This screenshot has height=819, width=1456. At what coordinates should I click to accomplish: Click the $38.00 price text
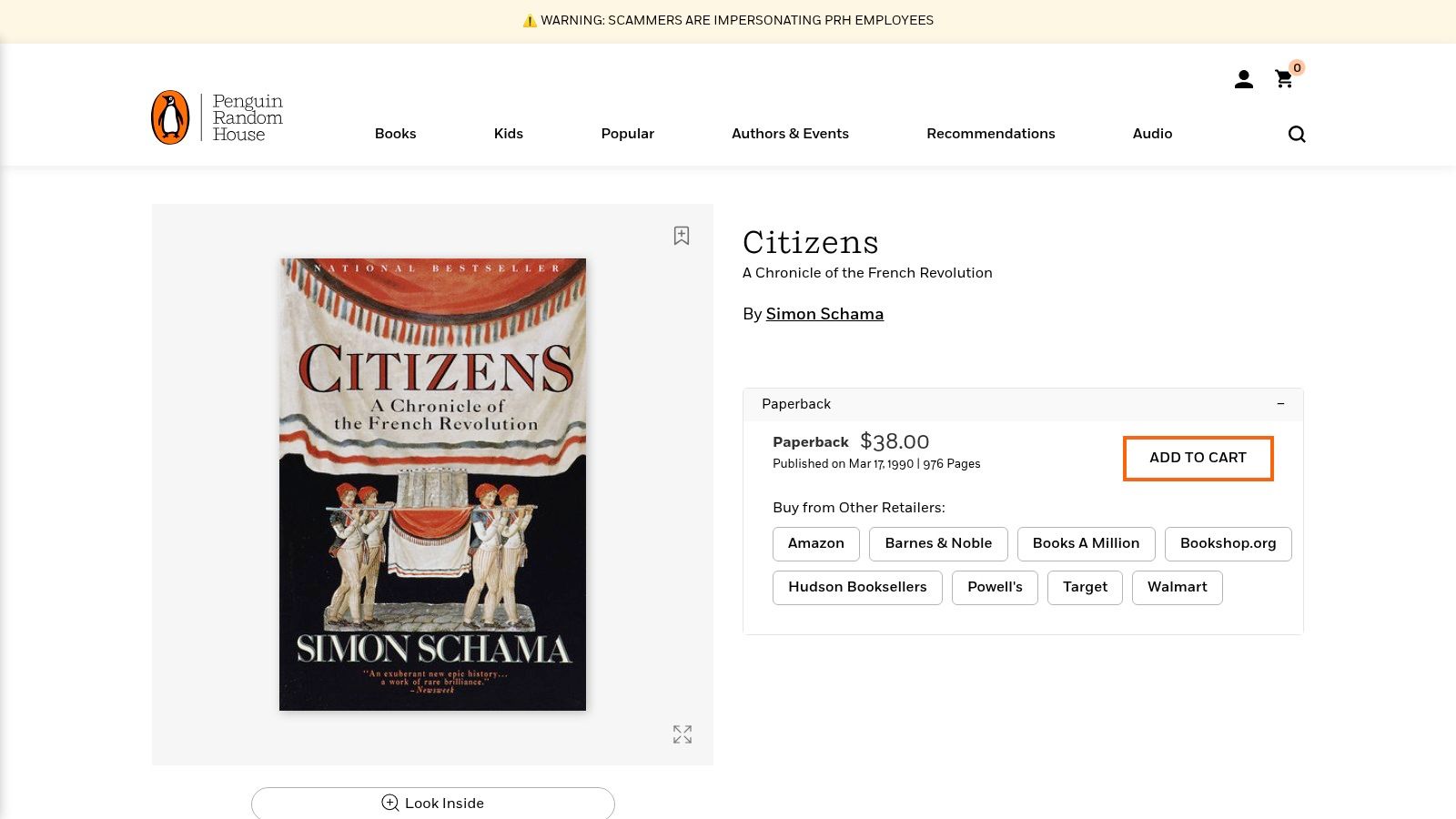point(895,442)
